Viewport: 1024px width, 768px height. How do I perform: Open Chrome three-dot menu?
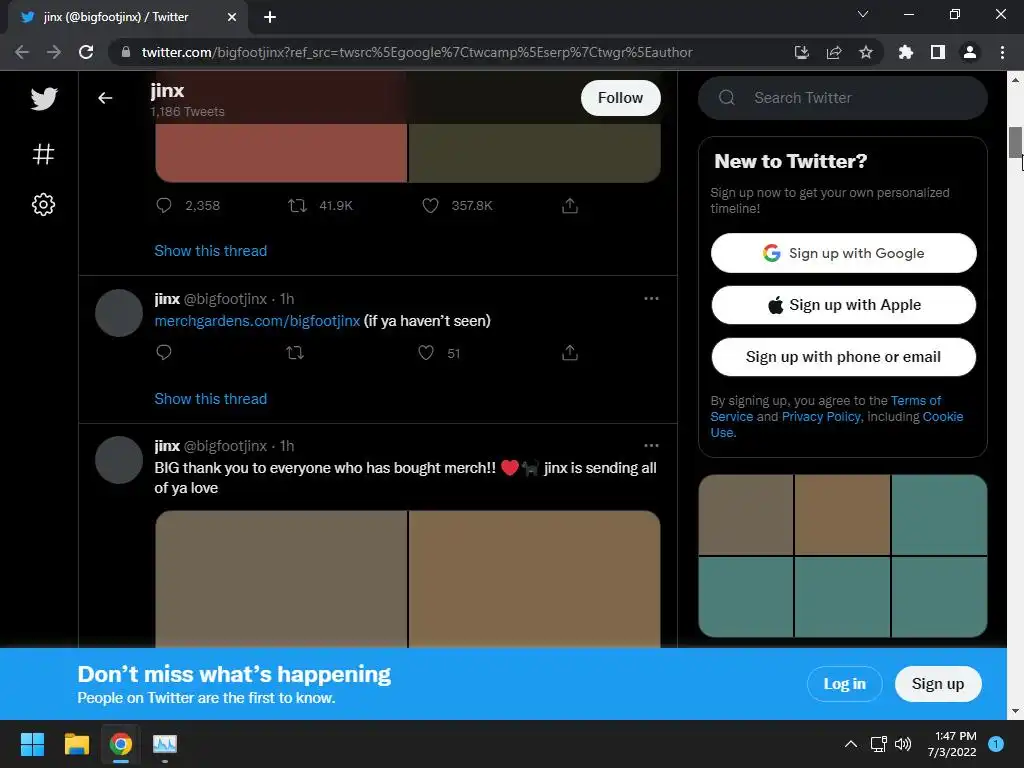(1002, 52)
